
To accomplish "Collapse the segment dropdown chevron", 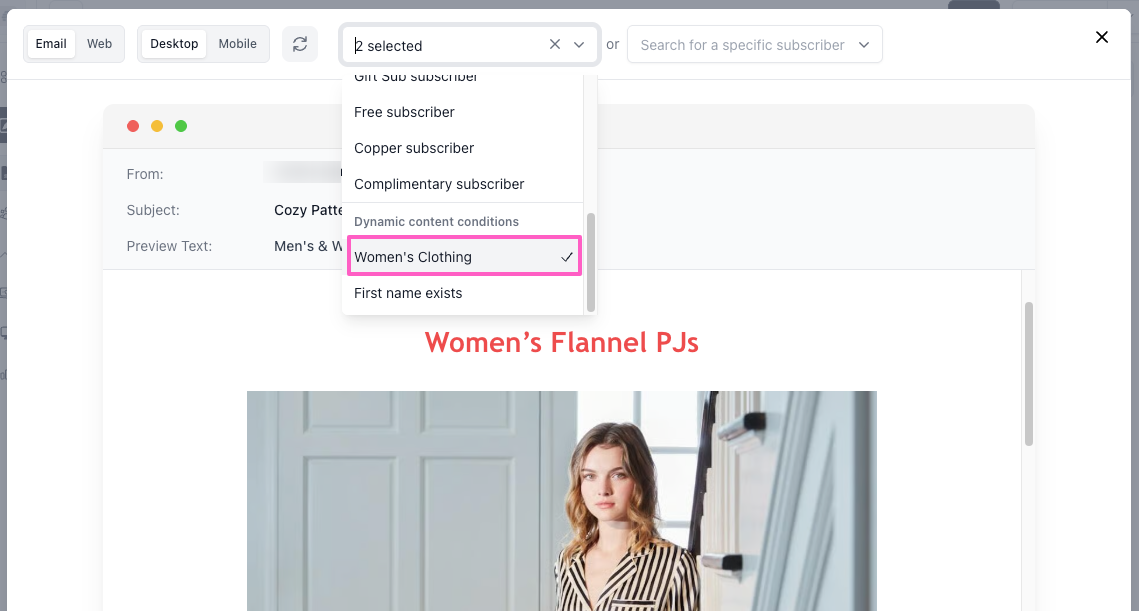I will click(x=579, y=45).
